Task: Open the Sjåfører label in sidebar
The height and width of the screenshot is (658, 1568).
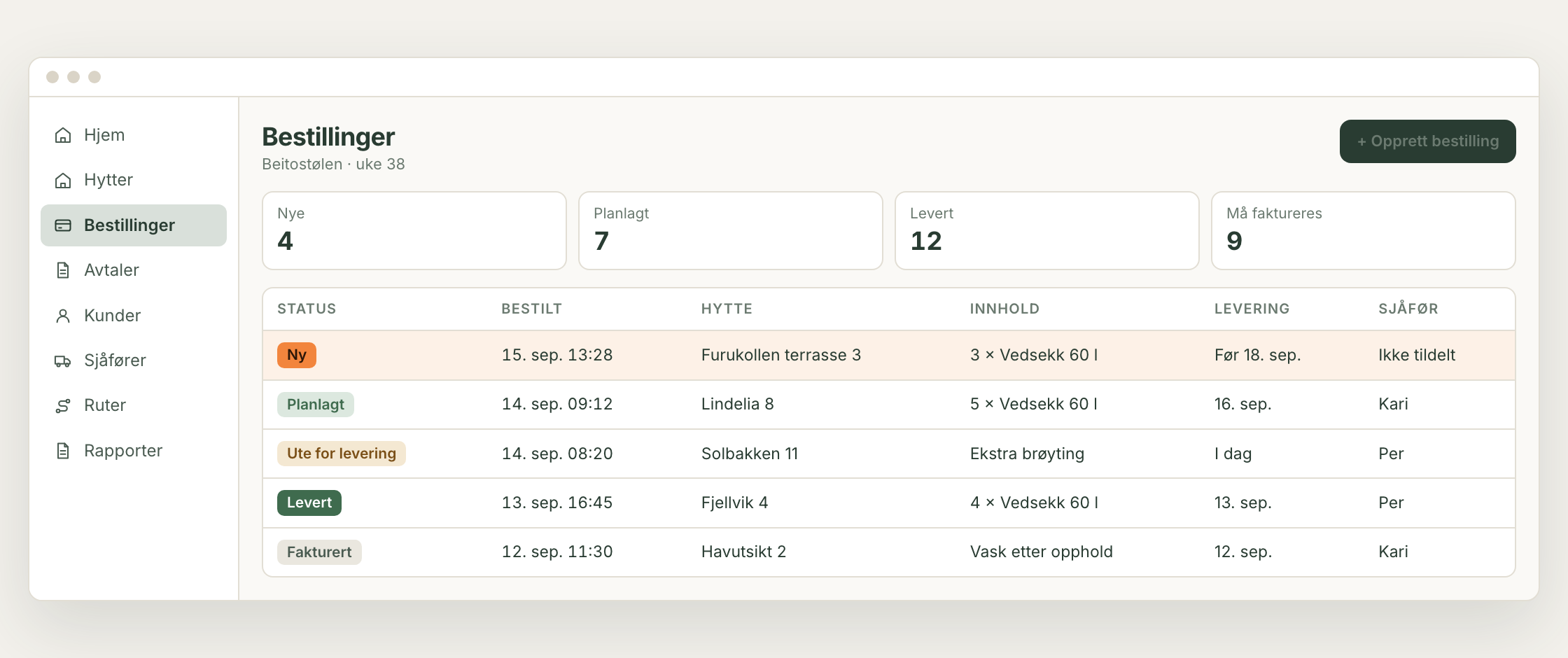Action: click(x=115, y=360)
